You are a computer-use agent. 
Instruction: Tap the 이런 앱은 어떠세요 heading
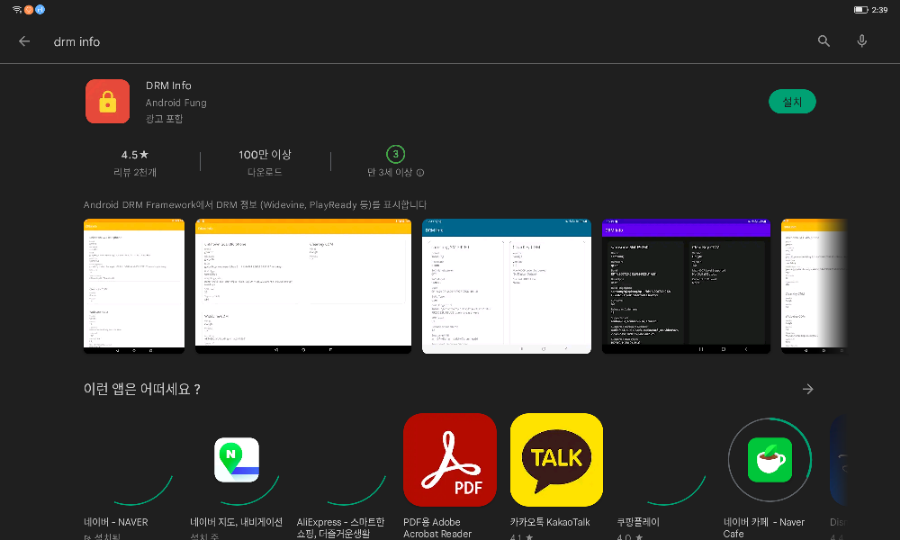tap(142, 389)
